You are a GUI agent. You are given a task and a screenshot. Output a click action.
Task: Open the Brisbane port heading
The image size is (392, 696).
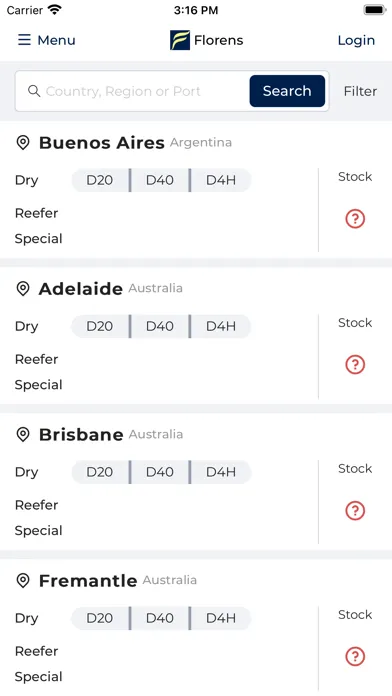tap(81, 435)
